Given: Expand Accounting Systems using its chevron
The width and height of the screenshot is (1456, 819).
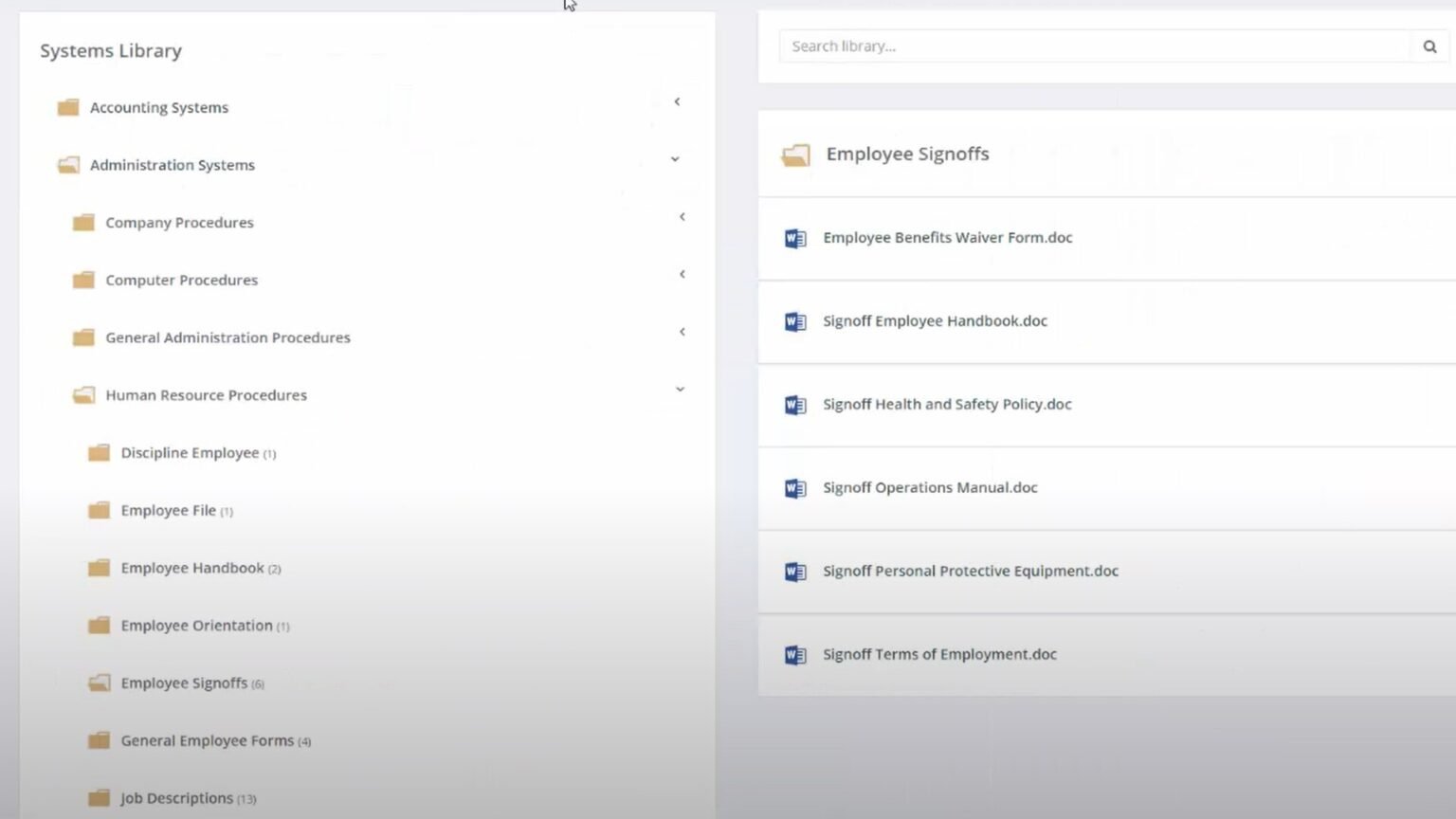Looking at the screenshot, I should point(677,101).
